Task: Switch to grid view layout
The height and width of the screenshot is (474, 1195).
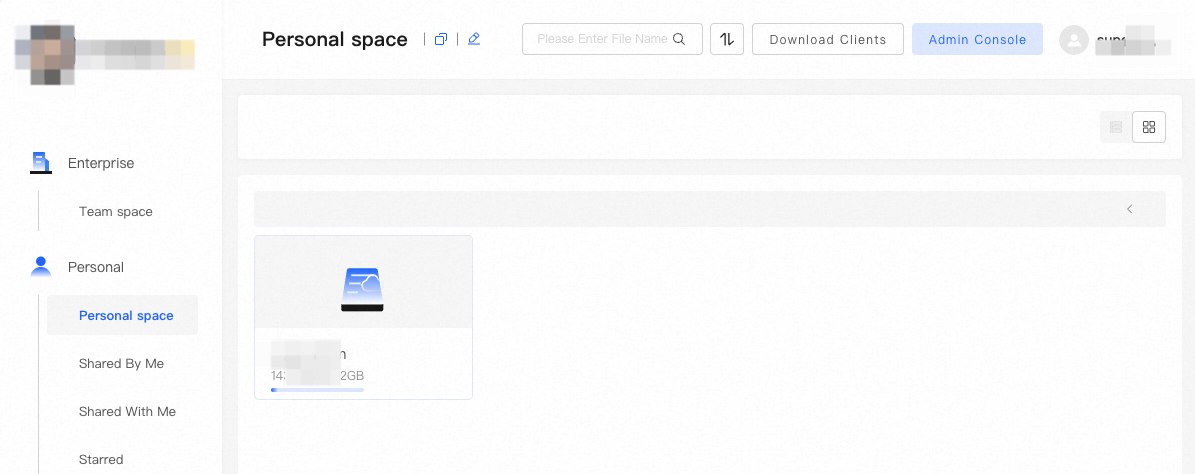Action: coord(1149,127)
